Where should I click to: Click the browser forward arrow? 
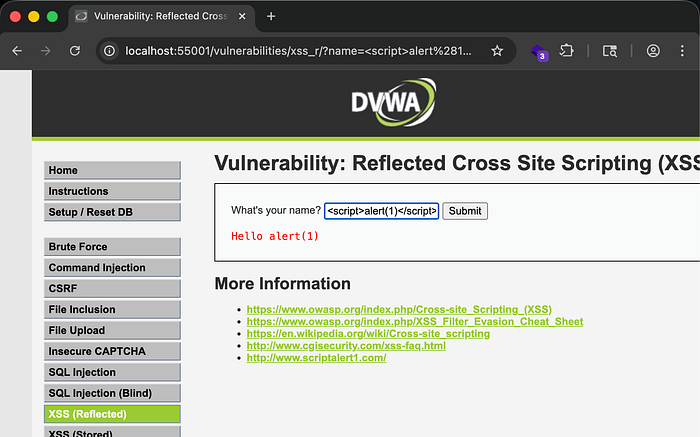[46, 51]
